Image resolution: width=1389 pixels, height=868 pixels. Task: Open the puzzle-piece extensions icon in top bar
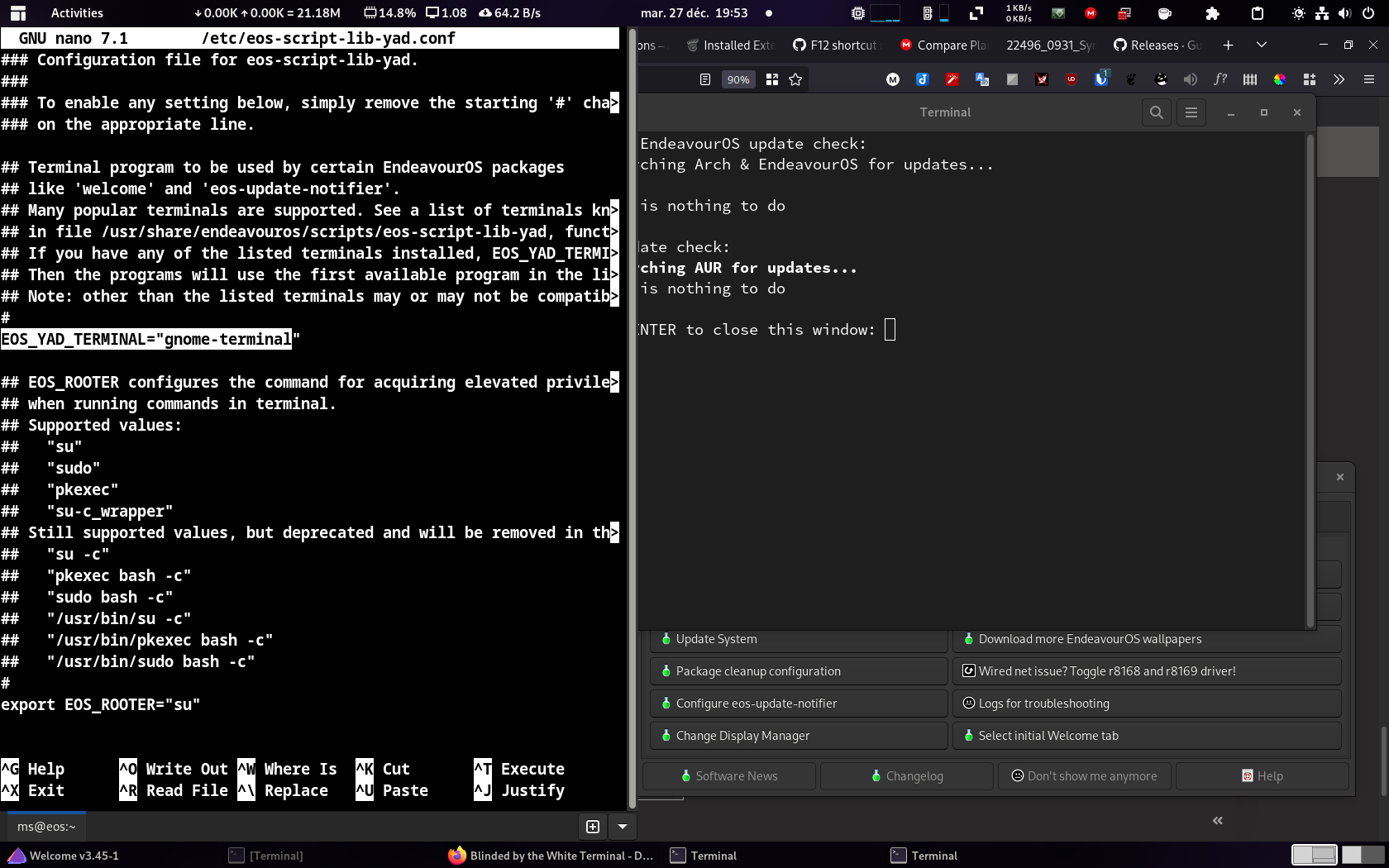click(1212, 13)
